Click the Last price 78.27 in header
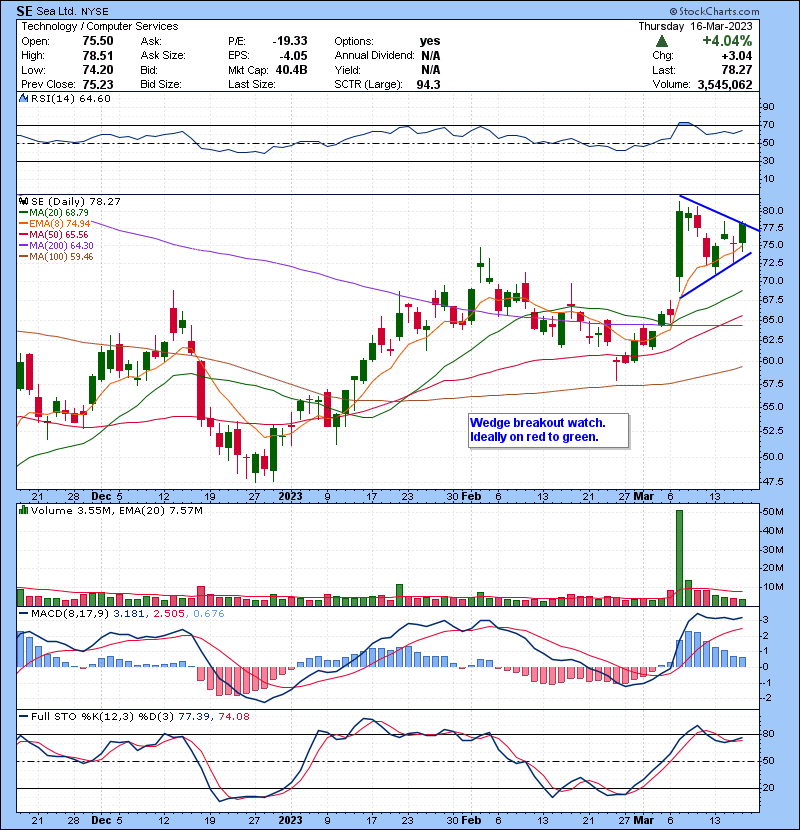This screenshot has height=830, width=800. point(736,70)
